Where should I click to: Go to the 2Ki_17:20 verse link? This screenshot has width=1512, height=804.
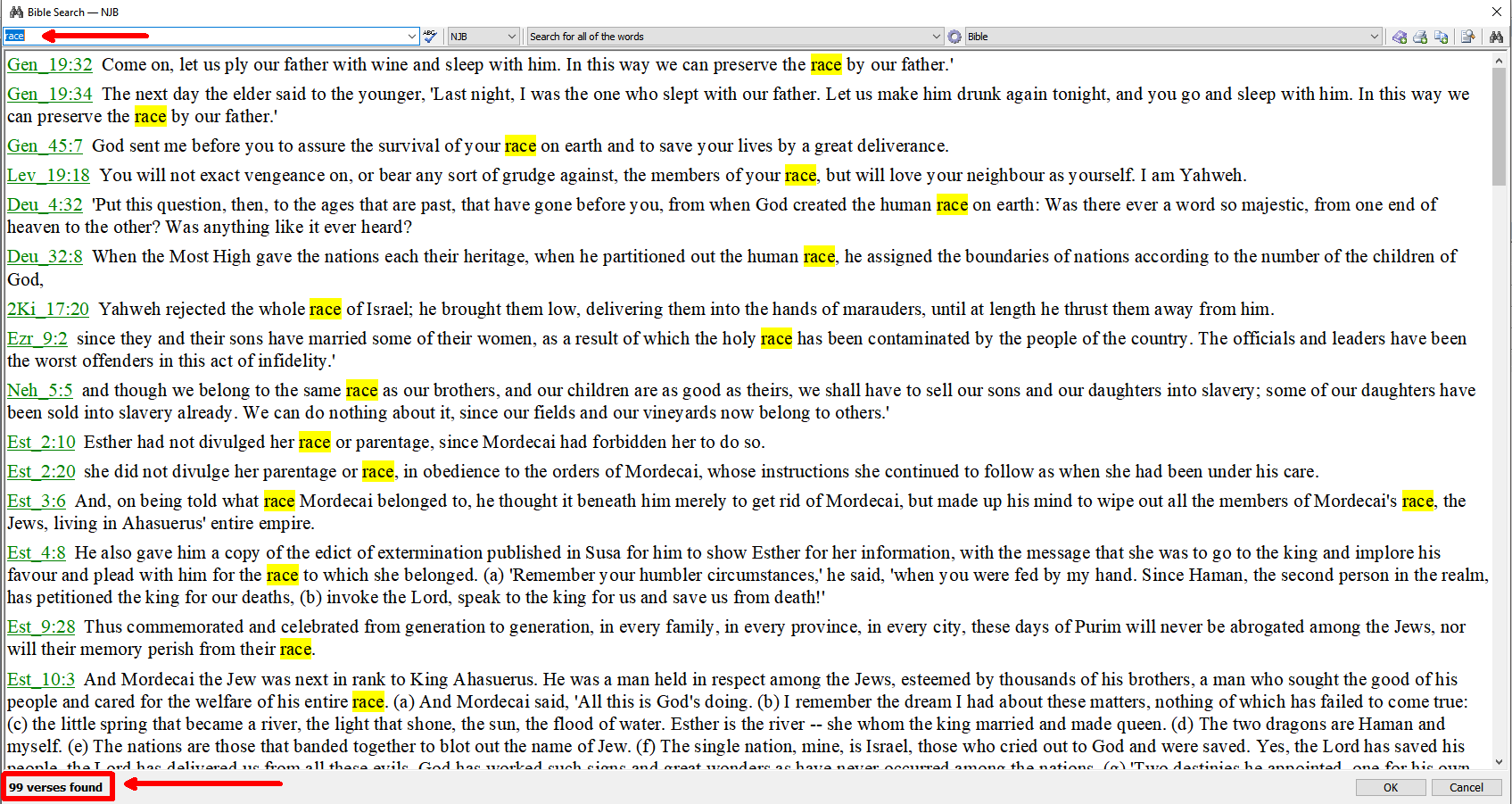(48, 310)
